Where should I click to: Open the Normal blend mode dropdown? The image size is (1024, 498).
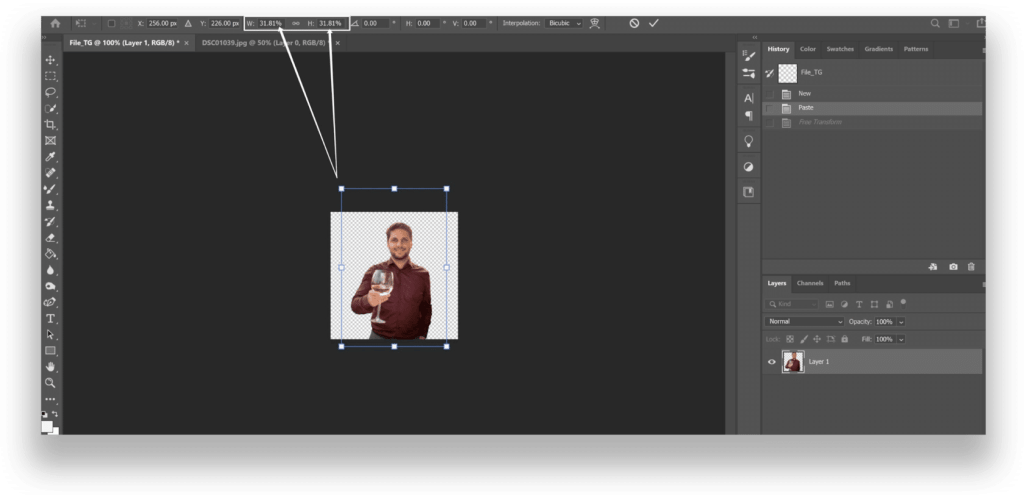[x=805, y=322]
